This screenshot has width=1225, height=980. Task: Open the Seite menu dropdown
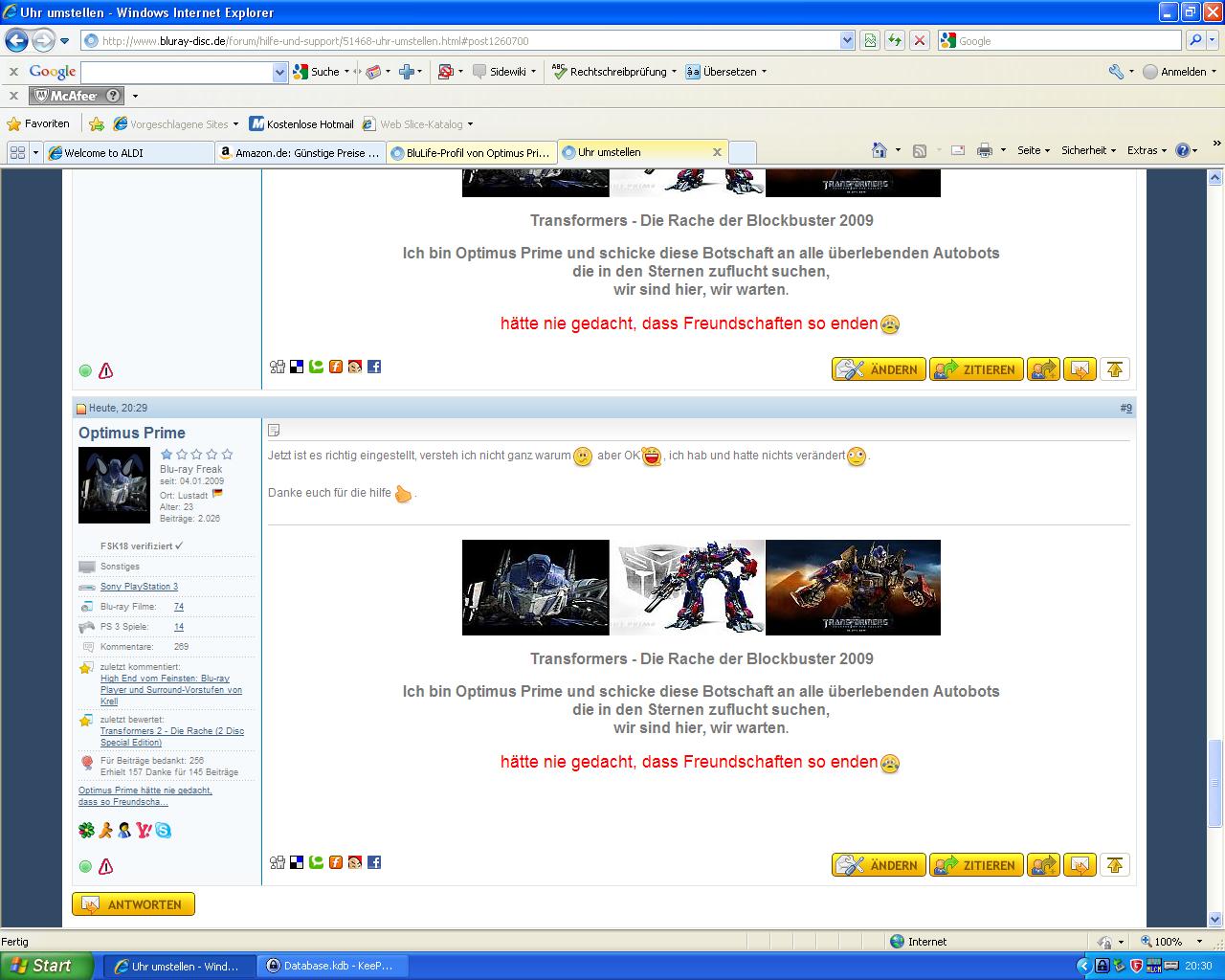click(x=1034, y=150)
